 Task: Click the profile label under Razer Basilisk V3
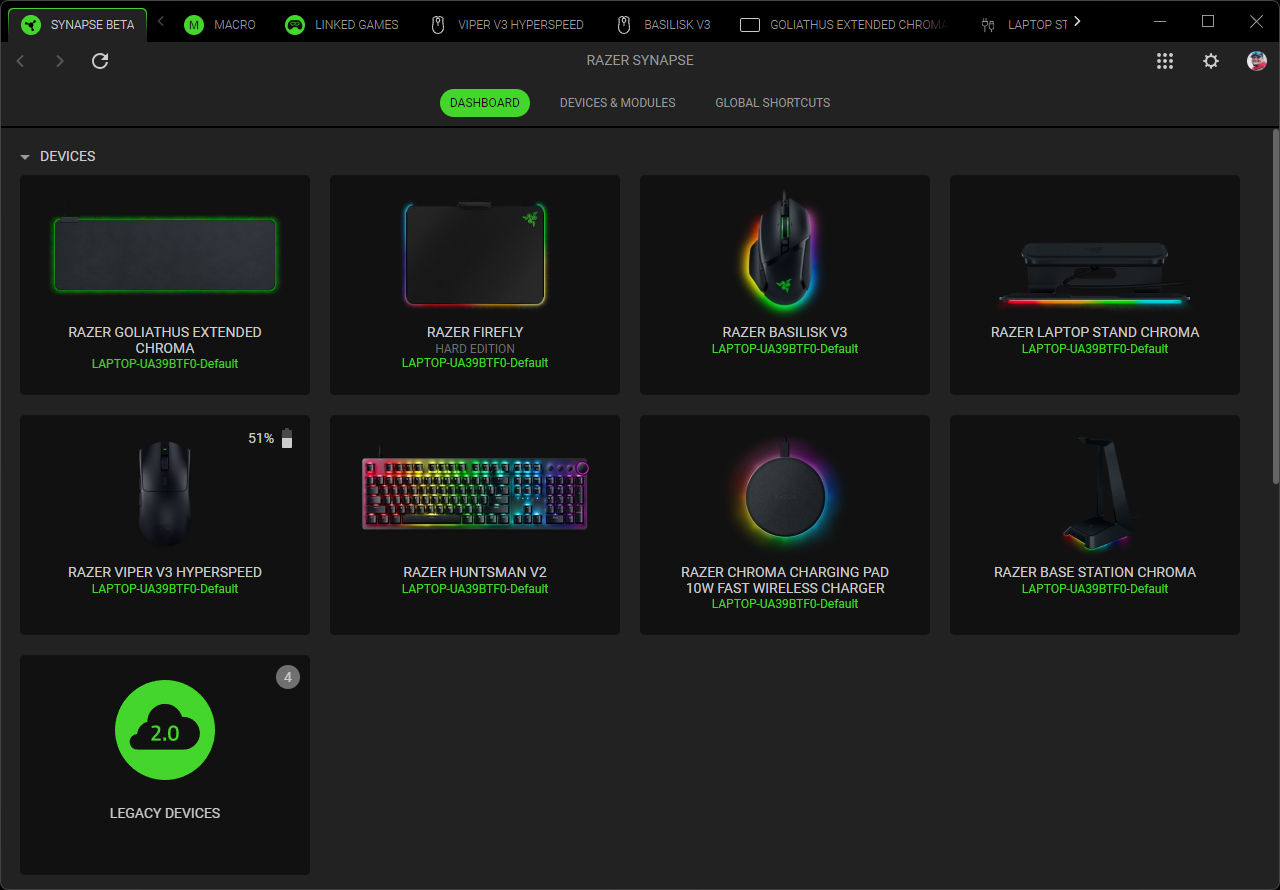click(x=785, y=349)
